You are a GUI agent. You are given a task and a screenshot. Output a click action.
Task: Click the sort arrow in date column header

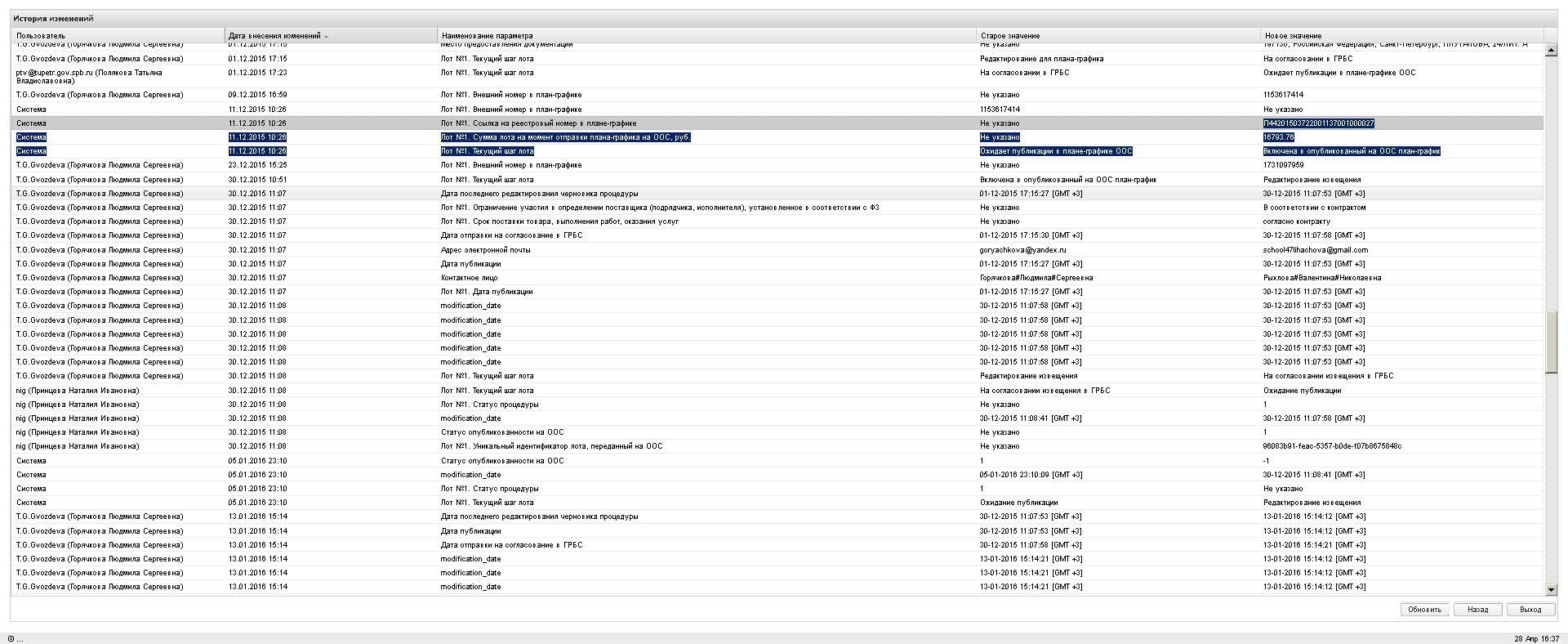click(x=327, y=36)
